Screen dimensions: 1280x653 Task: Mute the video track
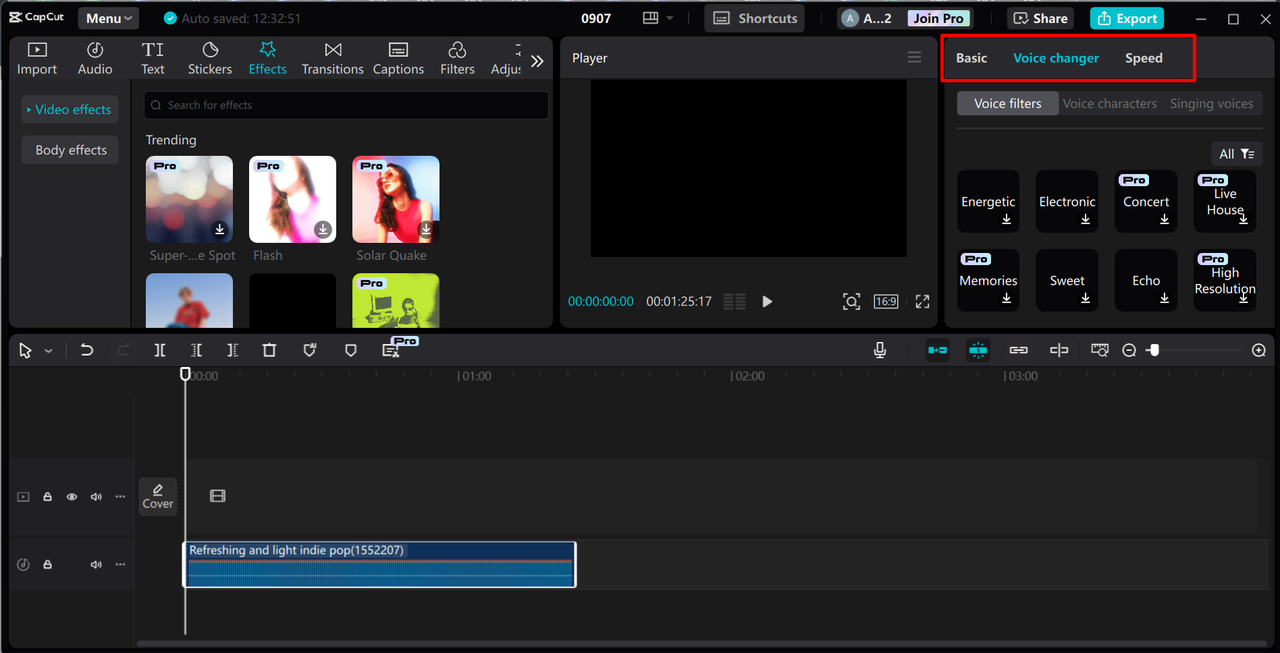coord(96,496)
